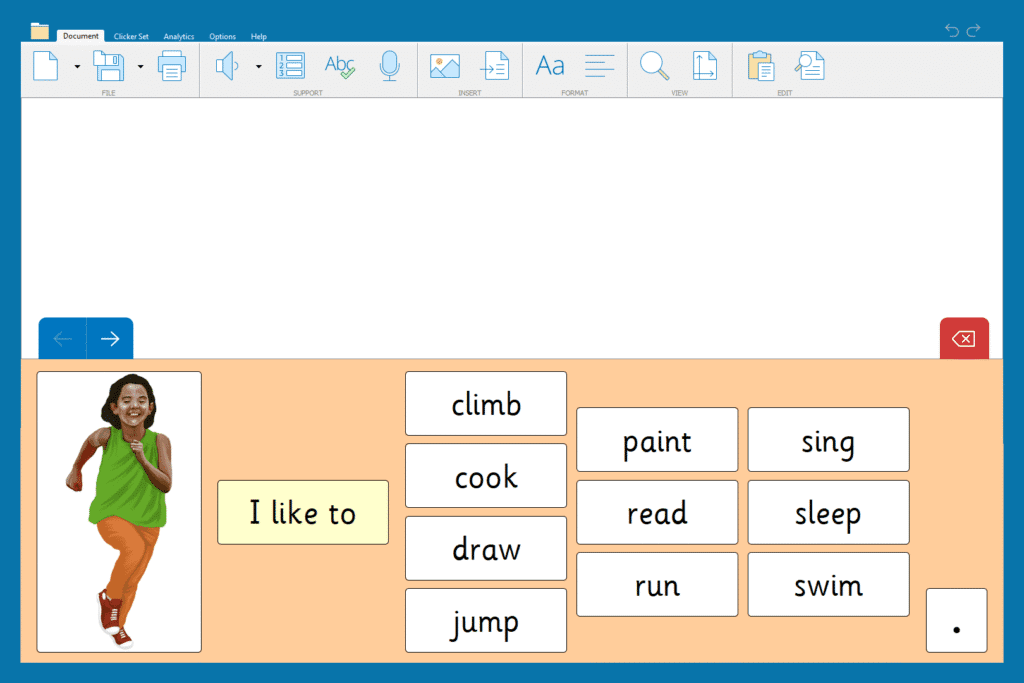Create a new document
The width and height of the screenshot is (1024, 683).
click(46, 66)
